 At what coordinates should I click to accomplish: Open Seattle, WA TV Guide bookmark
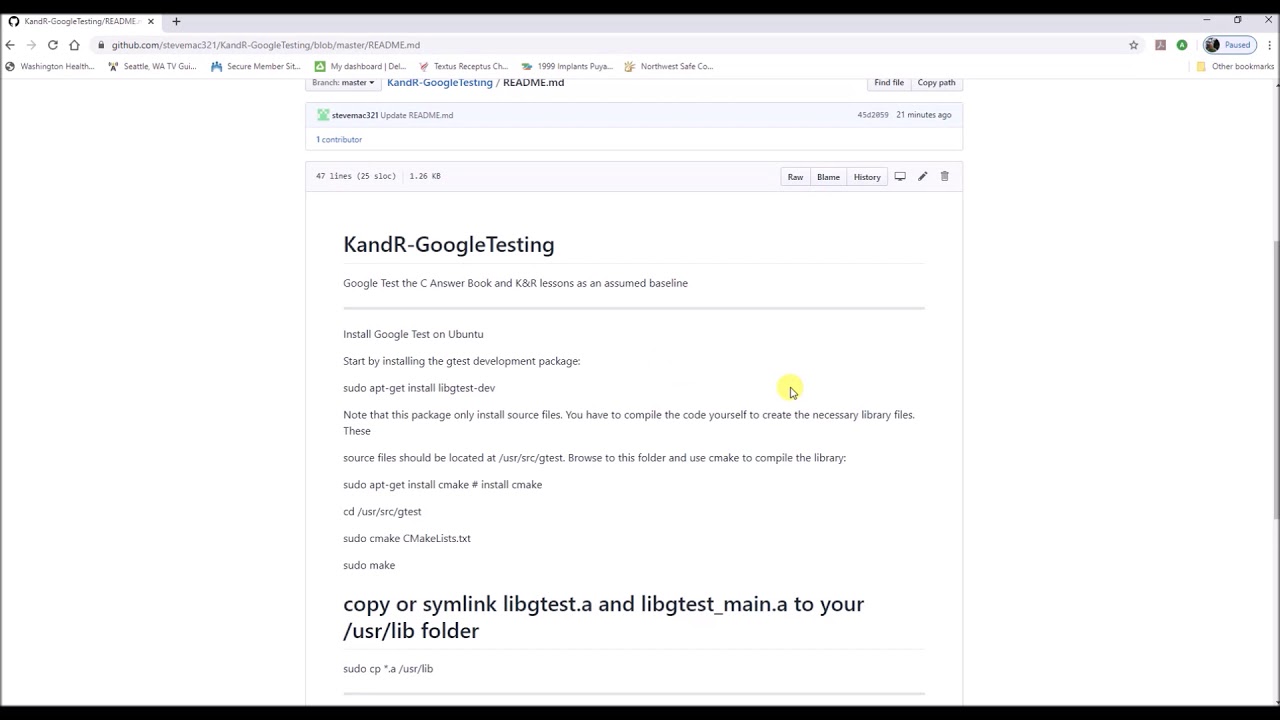pyautogui.click(x=152, y=67)
